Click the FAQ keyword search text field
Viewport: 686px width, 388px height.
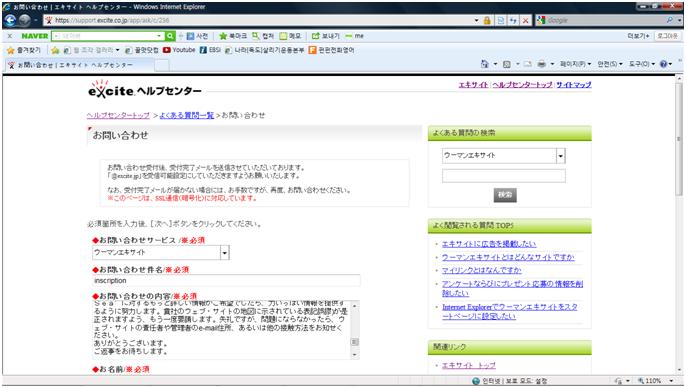[x=504, y=176]
